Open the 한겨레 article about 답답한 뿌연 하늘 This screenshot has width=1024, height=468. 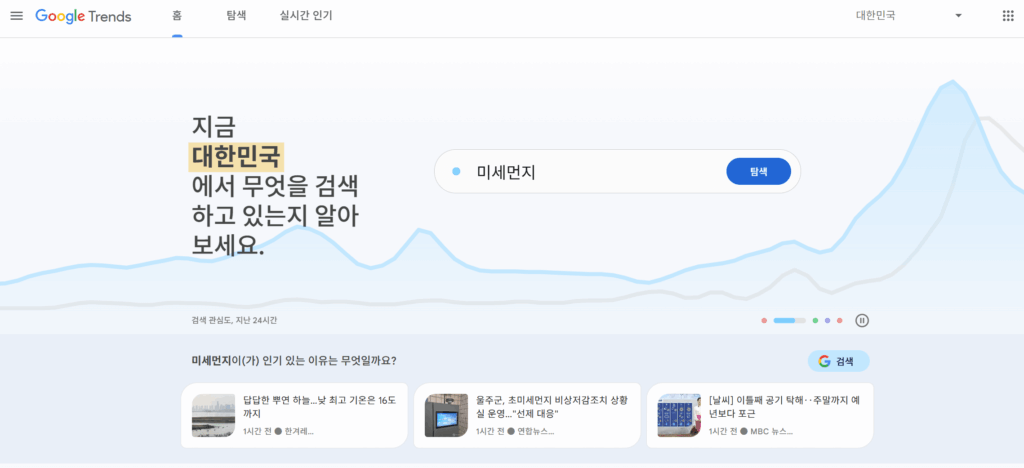[x=320, y=414]
